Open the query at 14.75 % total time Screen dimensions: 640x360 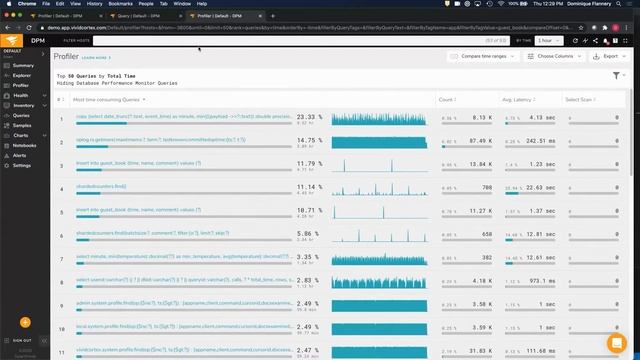[x=161, y=140]
